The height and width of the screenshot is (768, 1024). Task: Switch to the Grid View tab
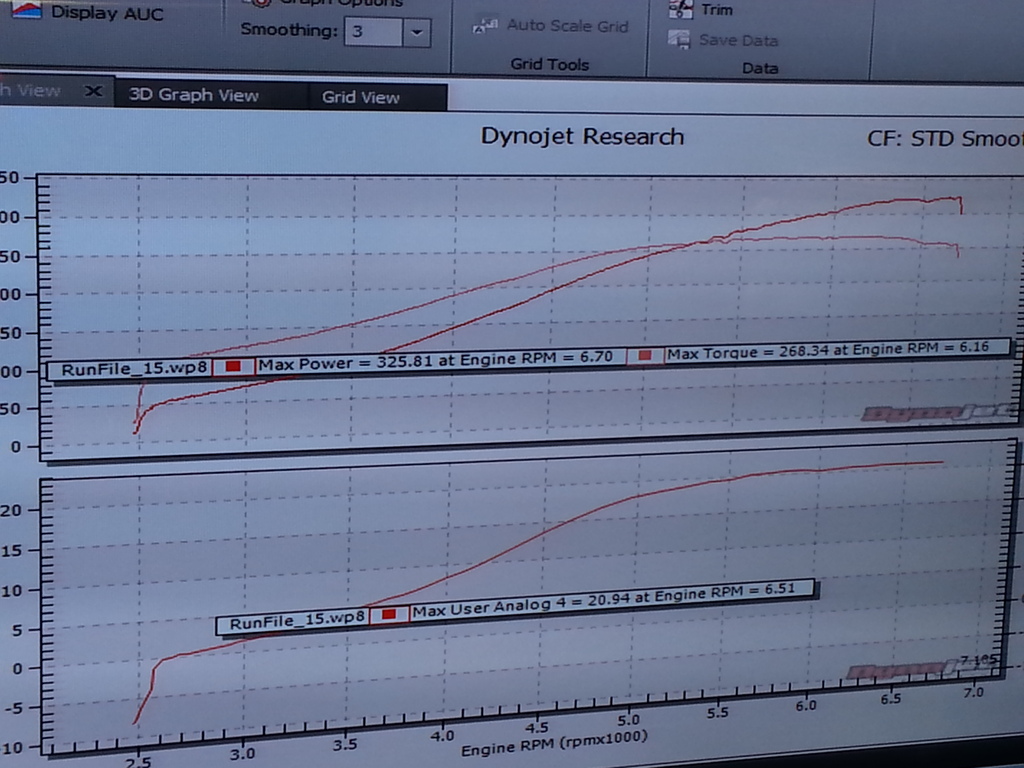click(x=360, y=97)
